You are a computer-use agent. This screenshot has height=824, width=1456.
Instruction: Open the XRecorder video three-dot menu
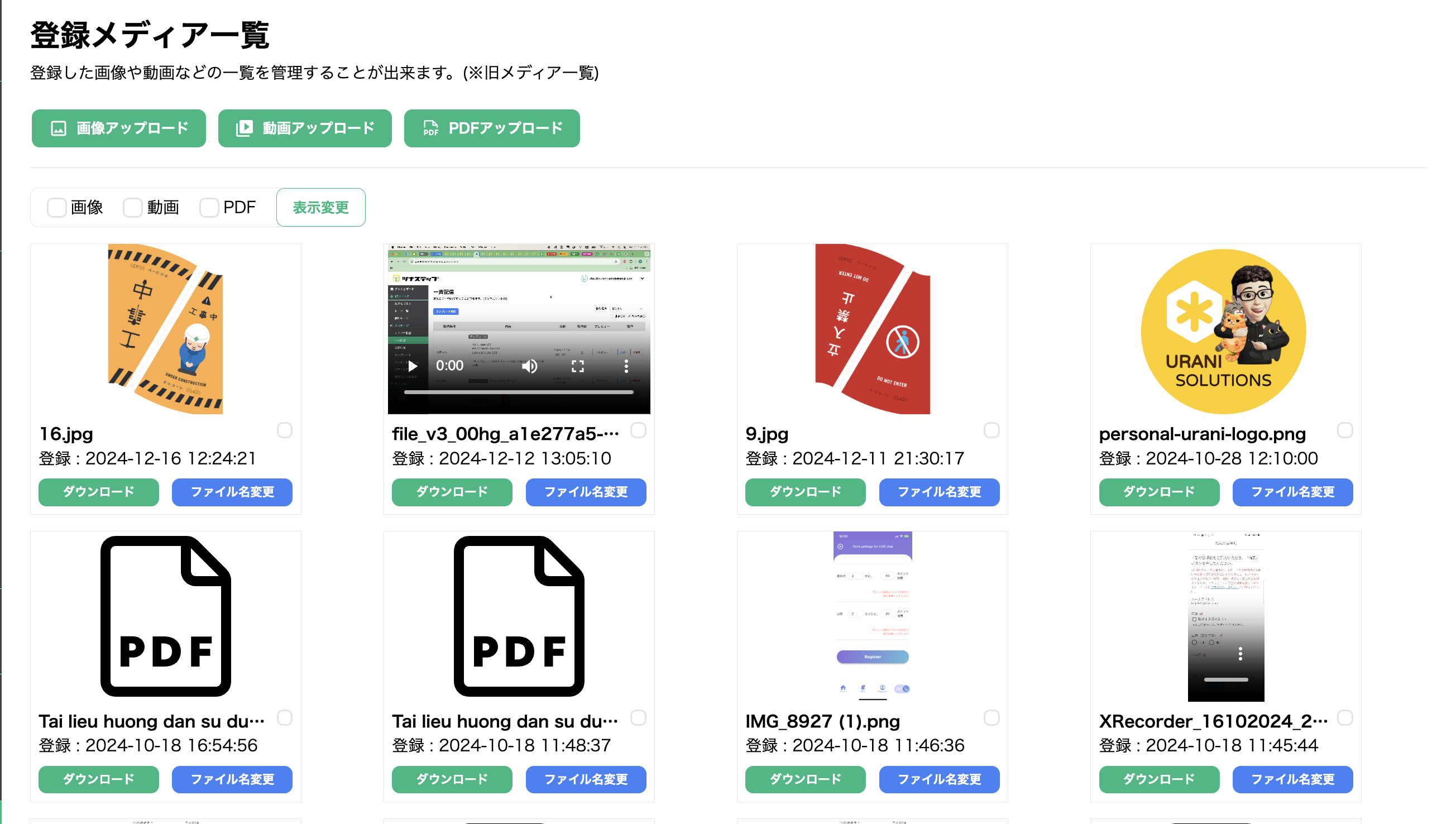click(1240, 654)
